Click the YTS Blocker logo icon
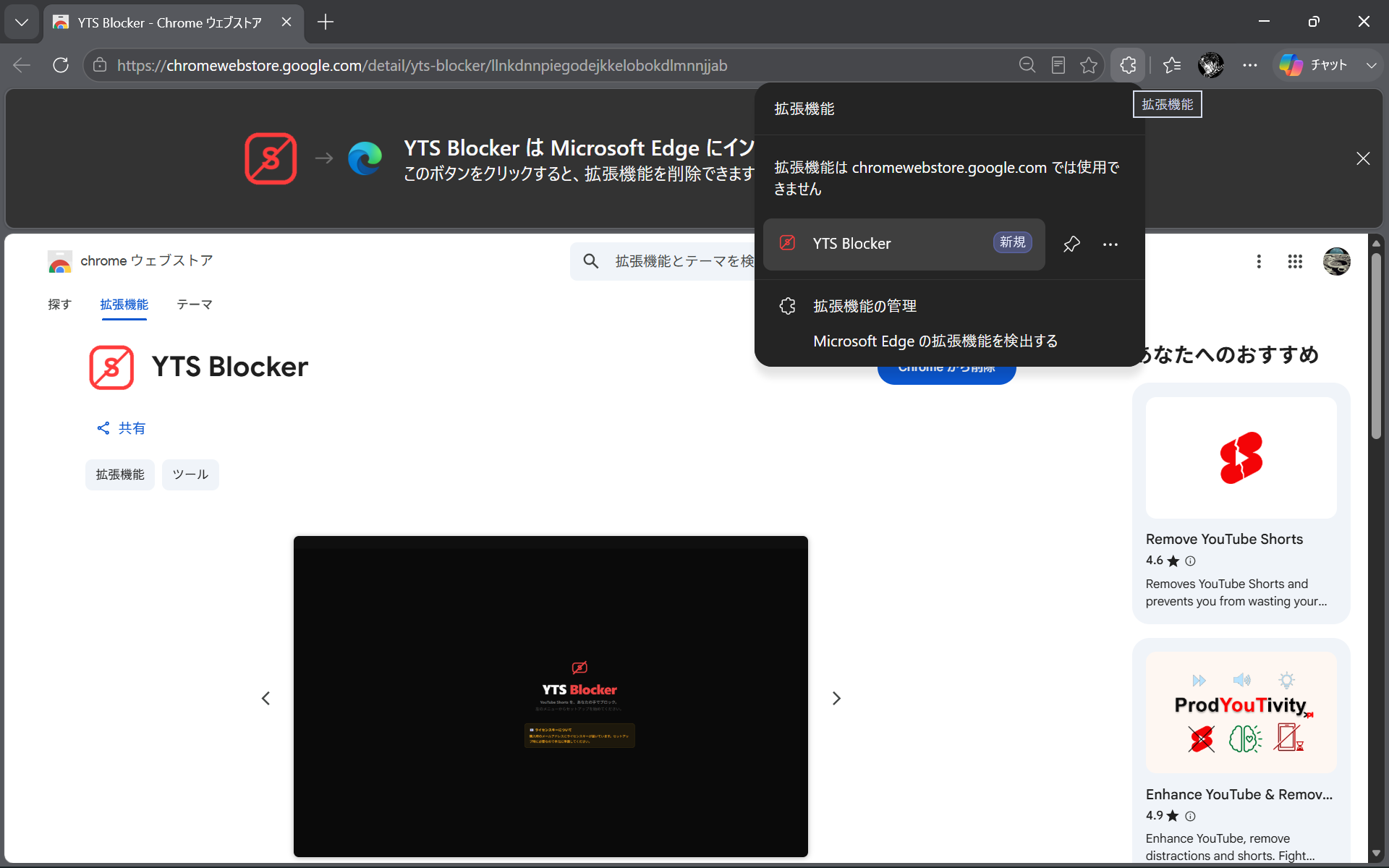The height and width of the screenshot is (868, 1389). click(111, 367)
